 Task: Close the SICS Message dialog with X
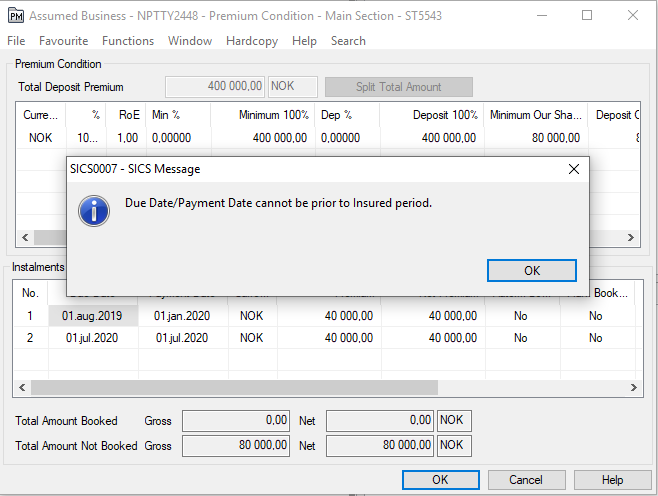[x=573, y=169]
